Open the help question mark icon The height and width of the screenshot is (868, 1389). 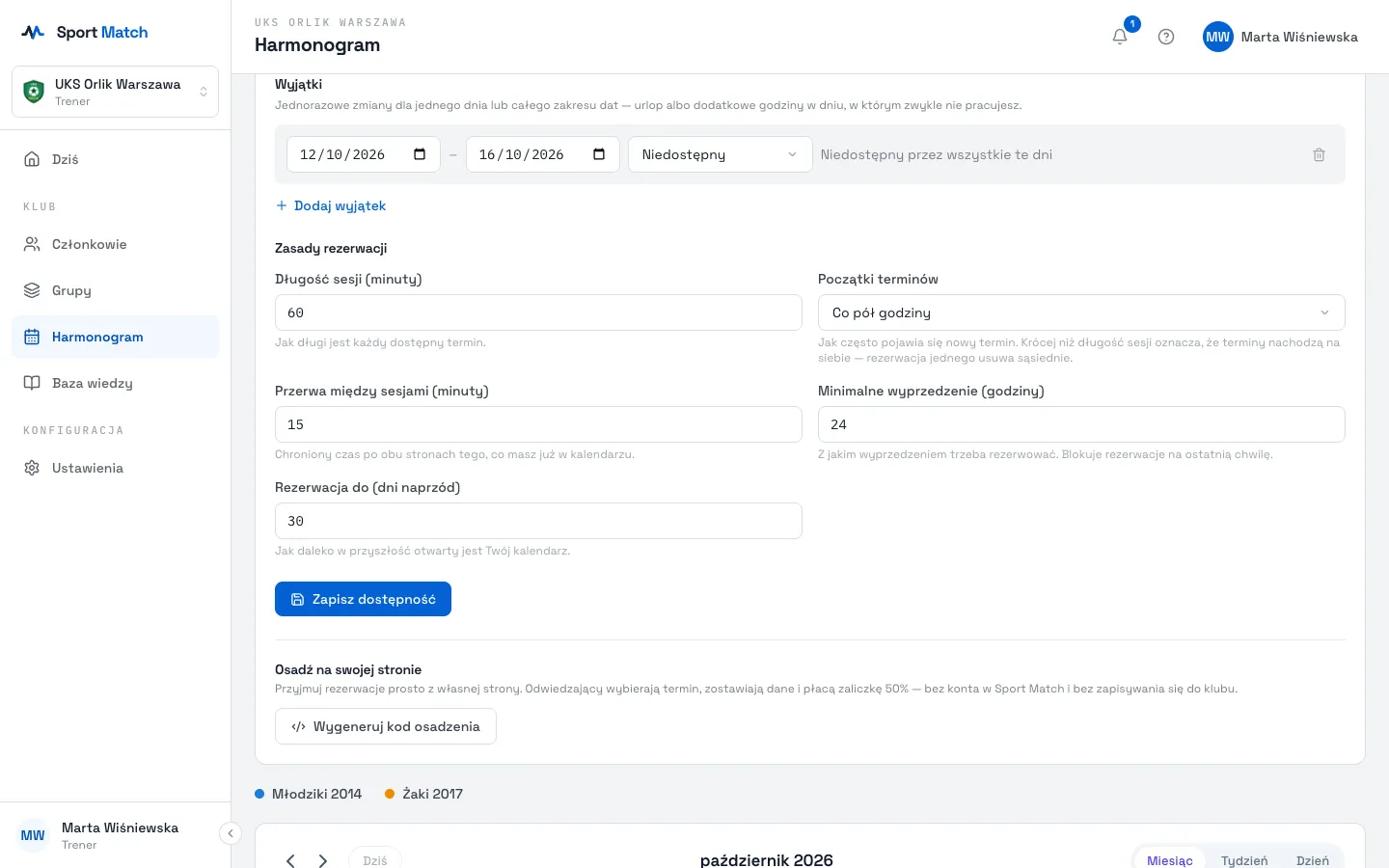coord(1166,37)
